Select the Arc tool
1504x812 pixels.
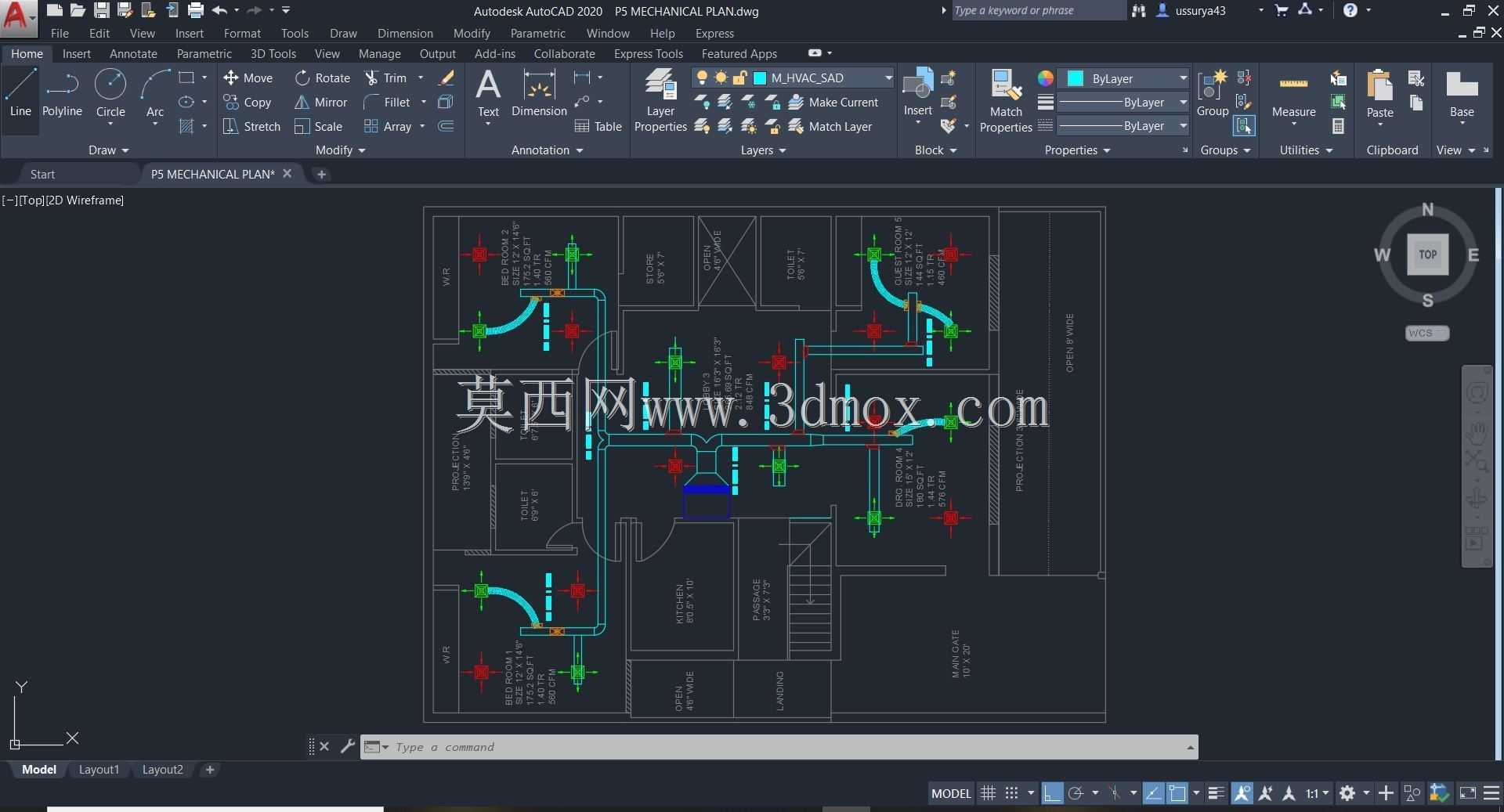pyautogui.click(x=155, y=92)
